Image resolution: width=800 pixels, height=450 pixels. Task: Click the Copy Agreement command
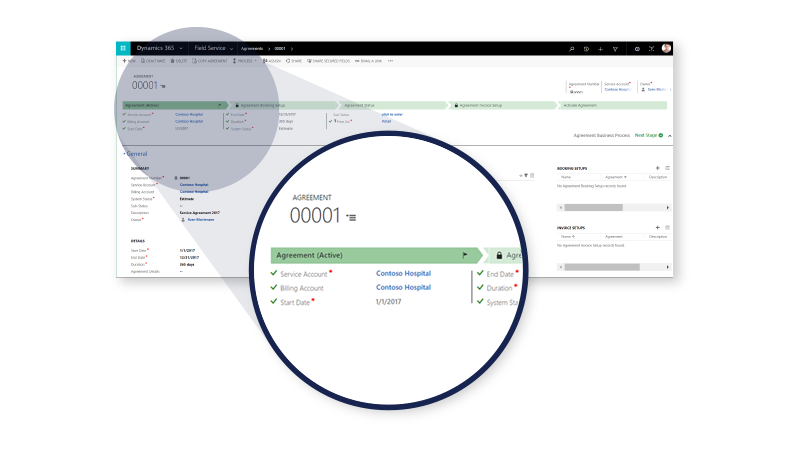[210, 61]
